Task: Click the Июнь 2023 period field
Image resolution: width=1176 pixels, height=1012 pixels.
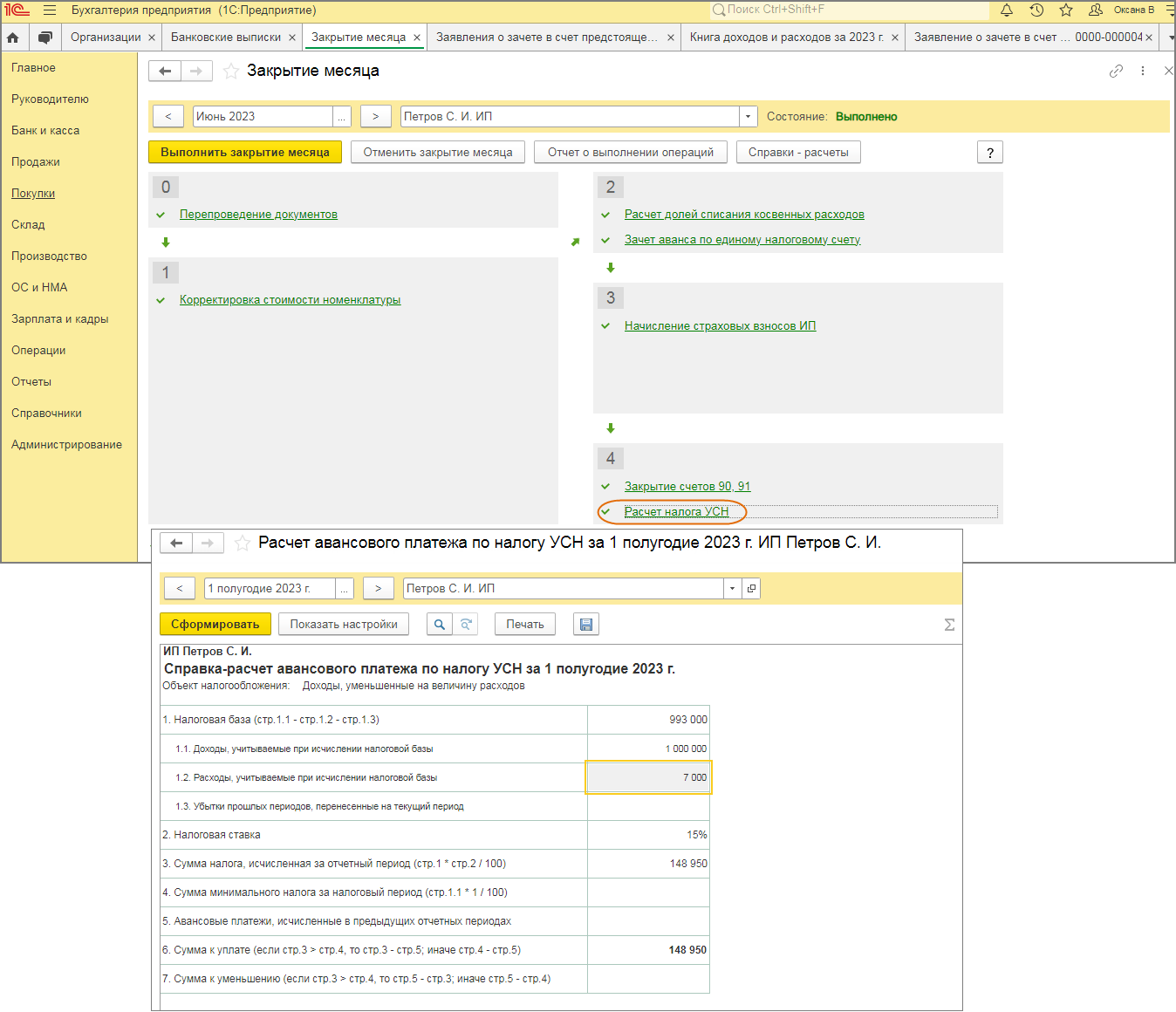Action: pos(263,116)
